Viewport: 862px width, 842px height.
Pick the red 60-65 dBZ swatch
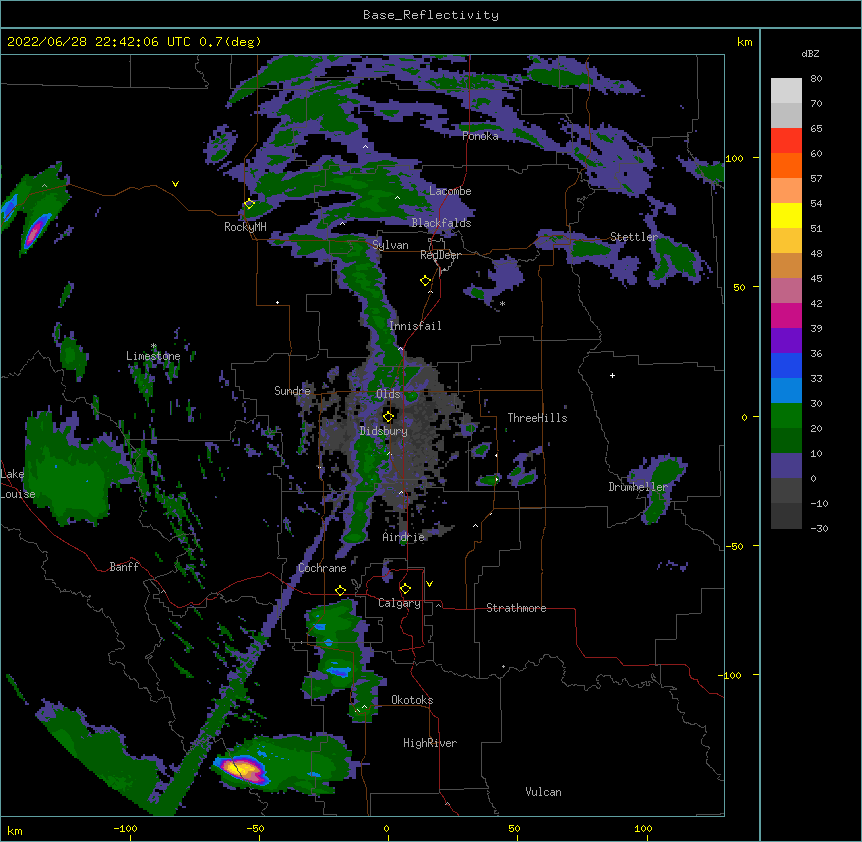[786, 141]
